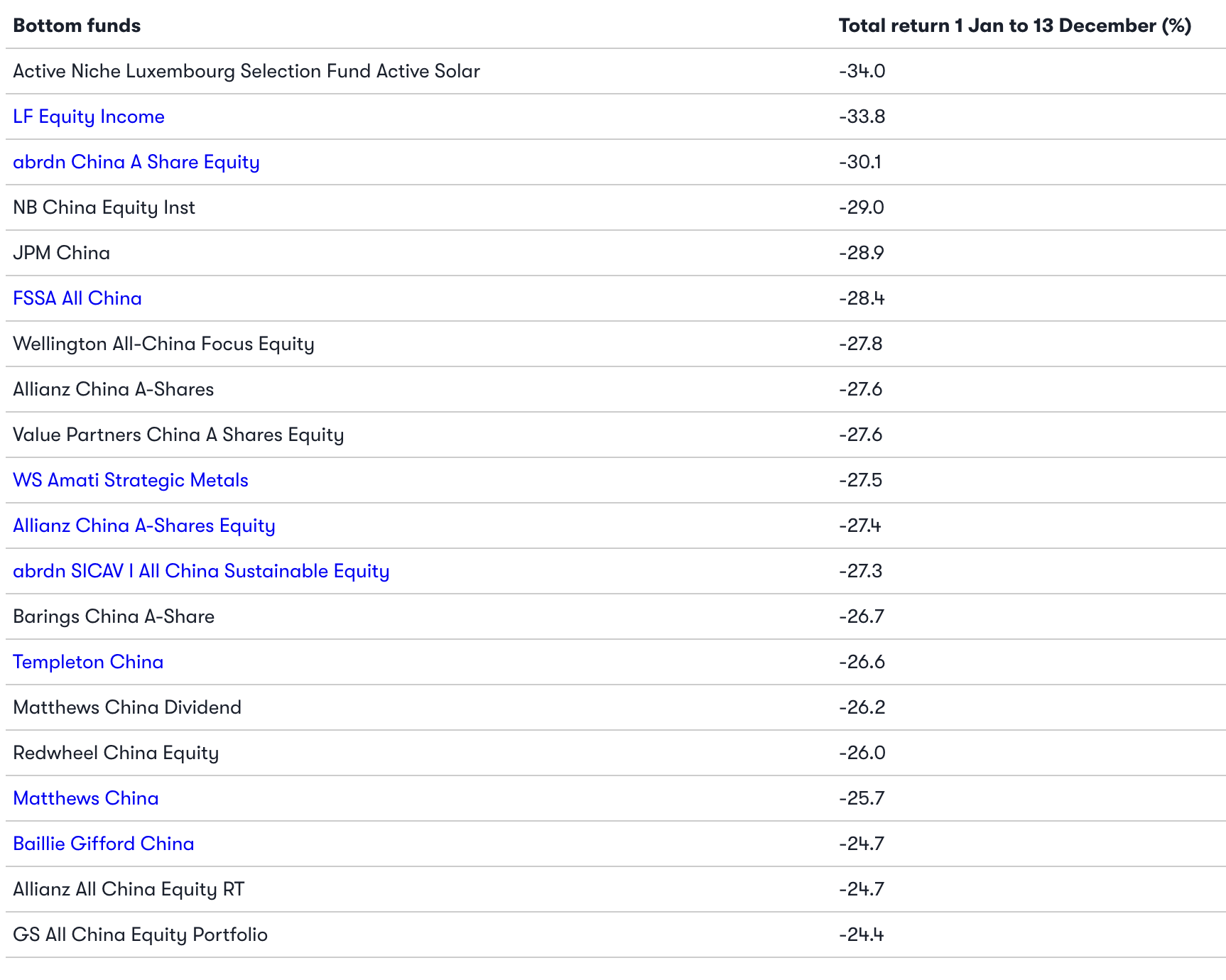Screen dimensions: 1226x980
Task: Select the -27.3 return value
Action: pyautogui.click(x=860, y=571)
